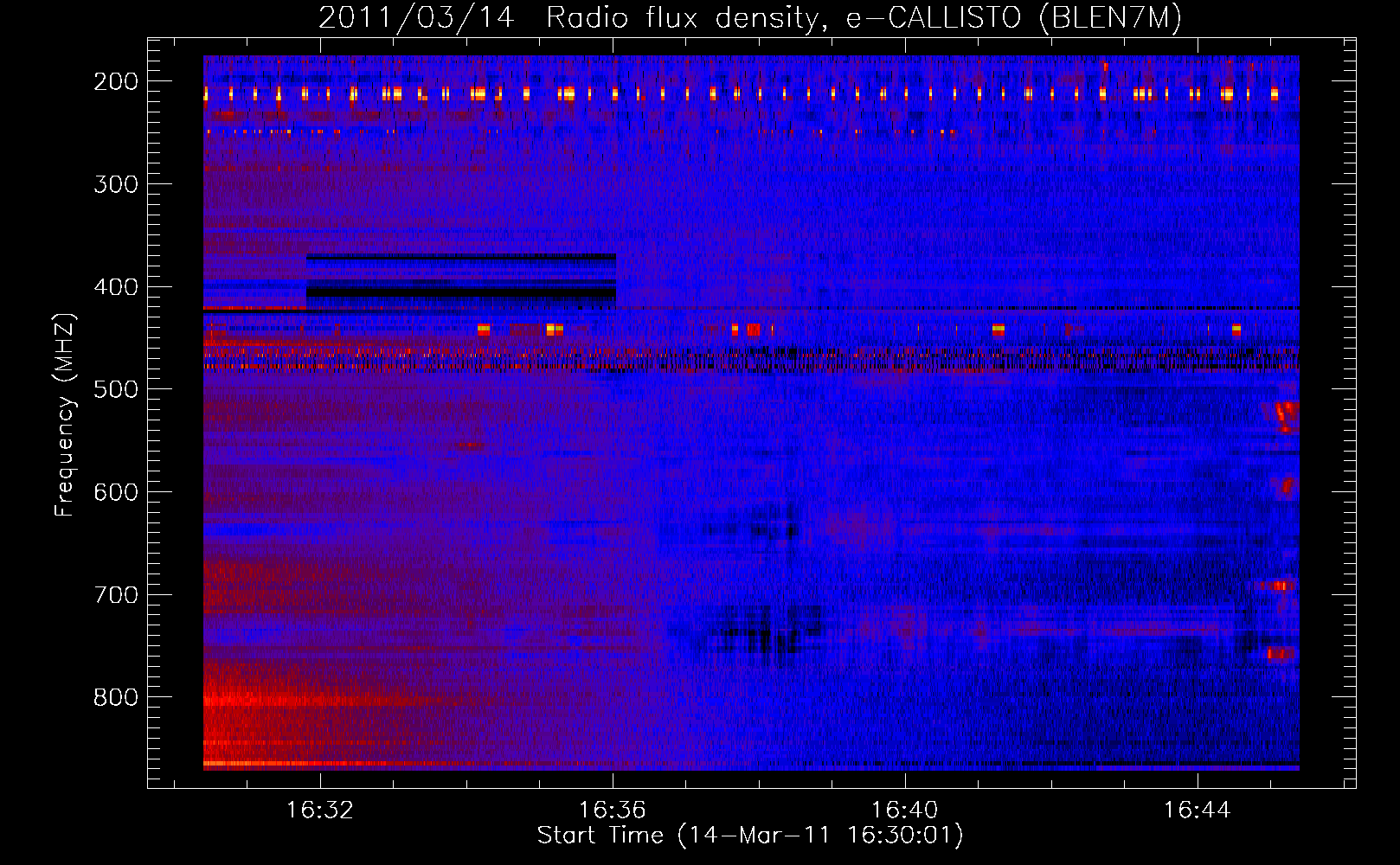Click the black rectangular data gap near 400 MHz
1400x865 pixels.
point(461,279)
